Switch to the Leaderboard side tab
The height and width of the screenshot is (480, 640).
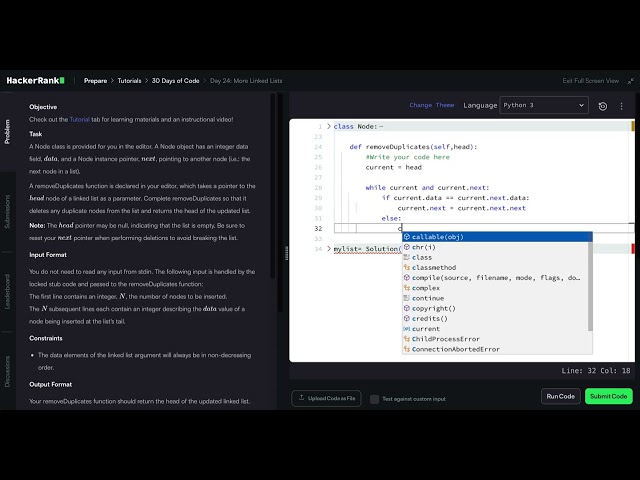pyautogui.click(x=7, y=291)
